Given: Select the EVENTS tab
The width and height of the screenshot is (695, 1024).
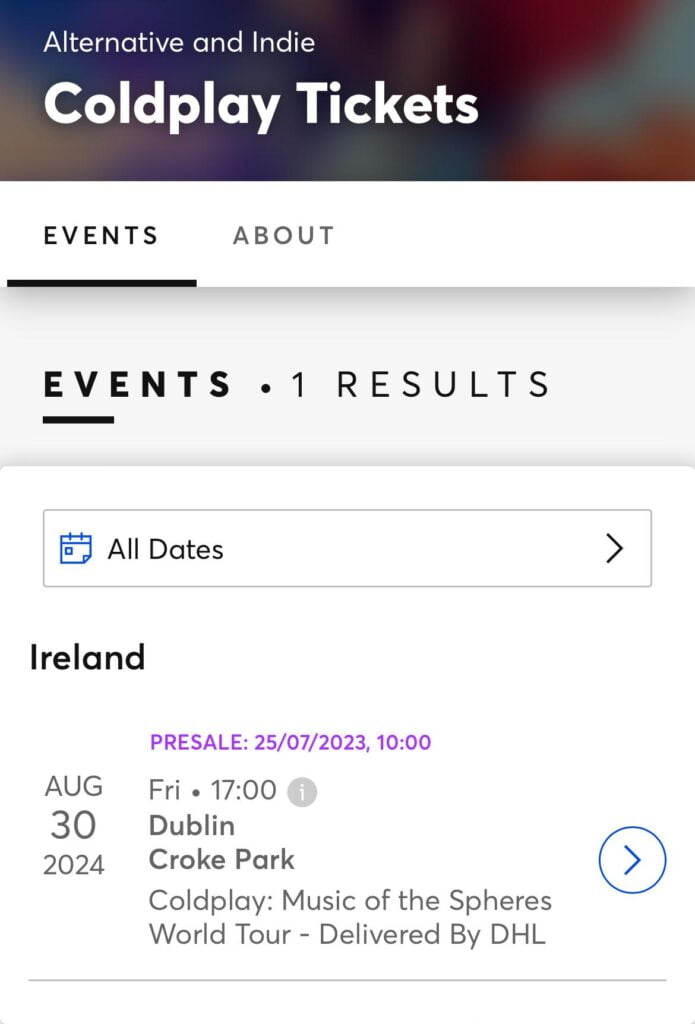Looking at the screenshot, I should point(101,236).
